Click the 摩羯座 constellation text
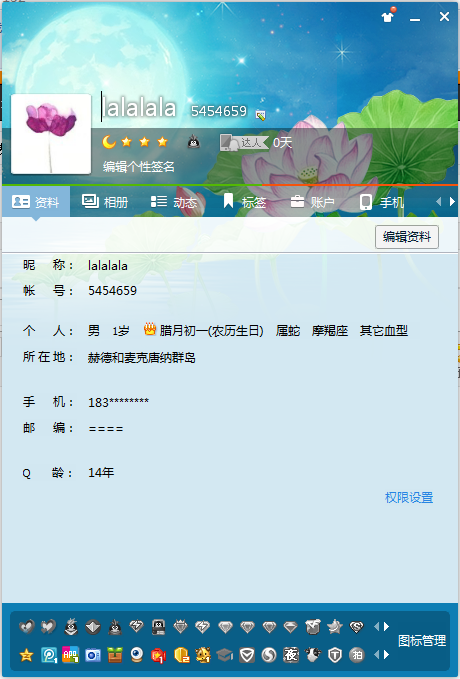The width and height of the screenshot is (460, 679). pyautogui.click(x=330, y=331)
